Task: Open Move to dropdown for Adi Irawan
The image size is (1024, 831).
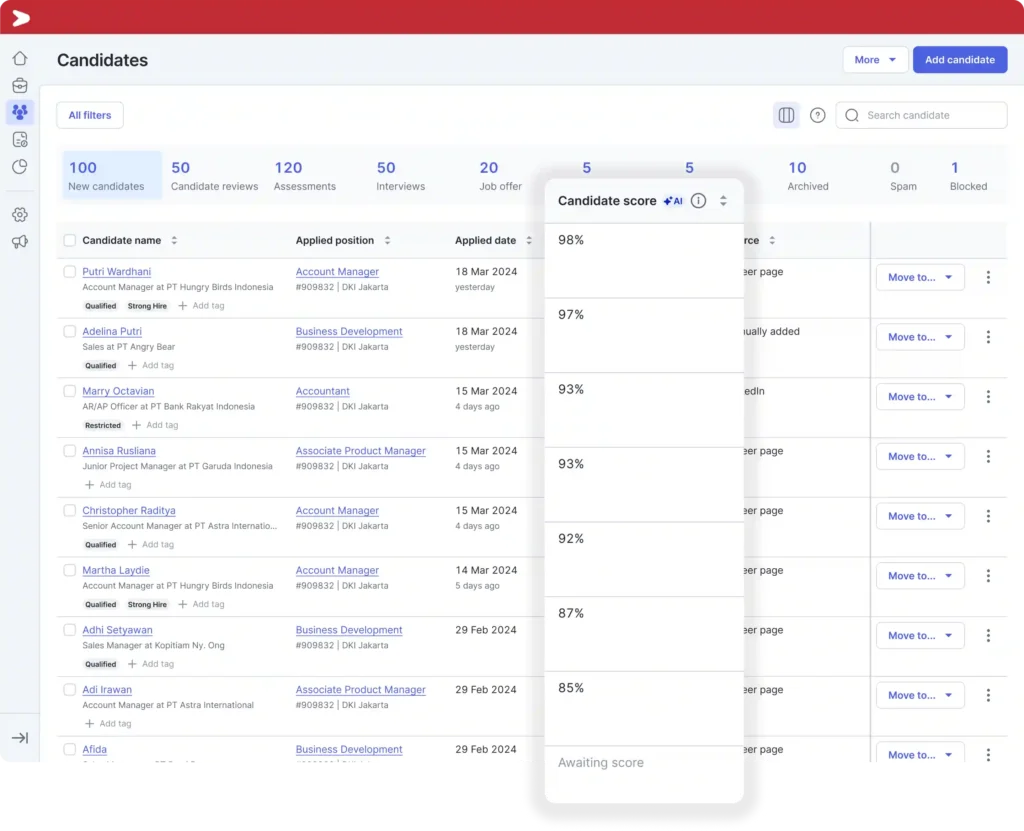Action: 920,695
